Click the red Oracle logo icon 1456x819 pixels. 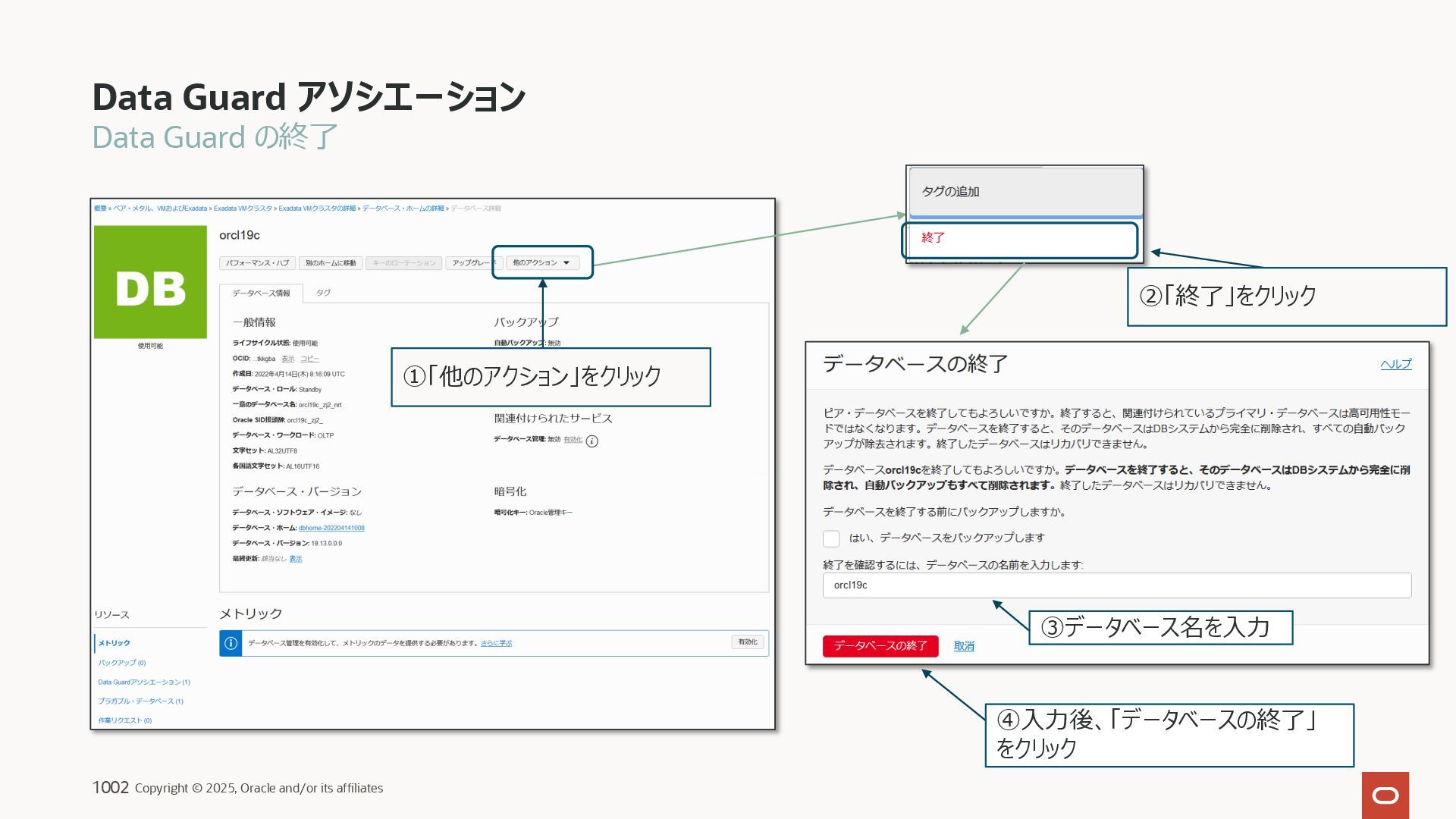point(1385,795)
